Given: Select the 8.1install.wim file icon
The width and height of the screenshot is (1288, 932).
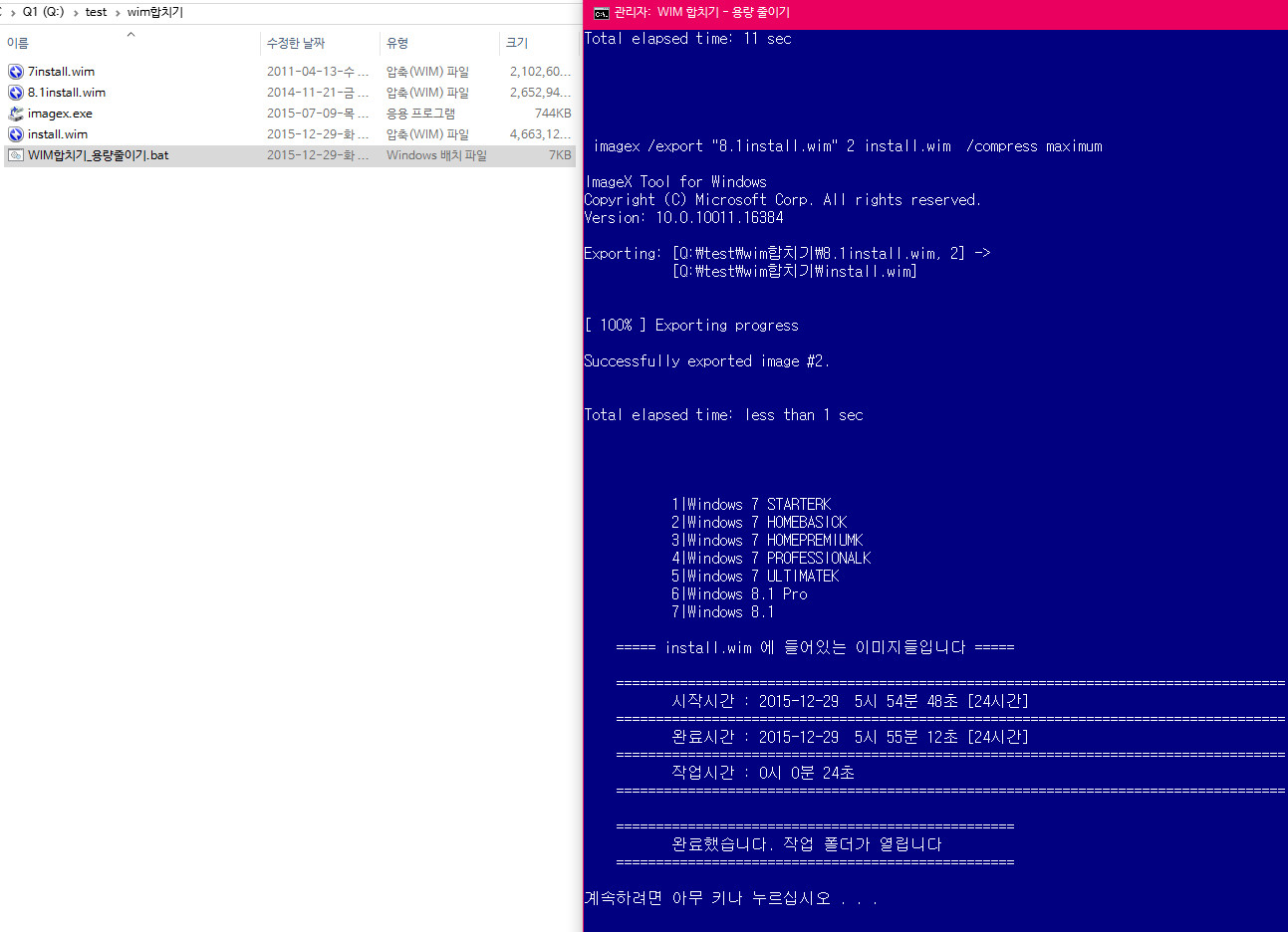Looking at the screenshot, I should click(16, 93).
